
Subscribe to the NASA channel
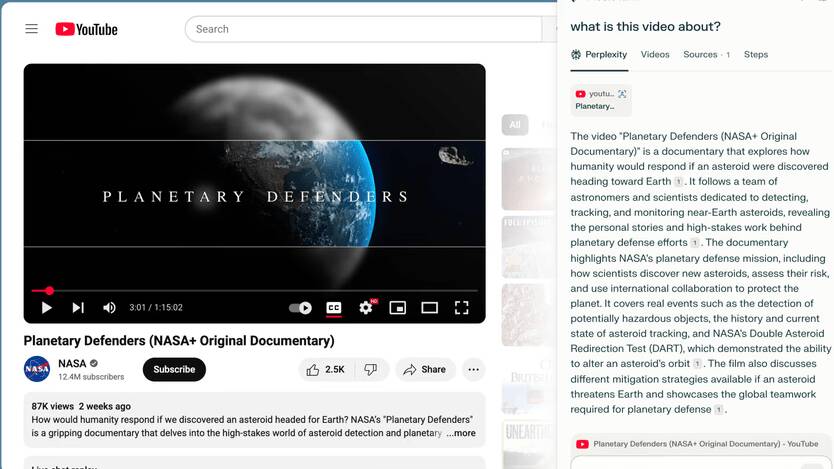[174, 369]
